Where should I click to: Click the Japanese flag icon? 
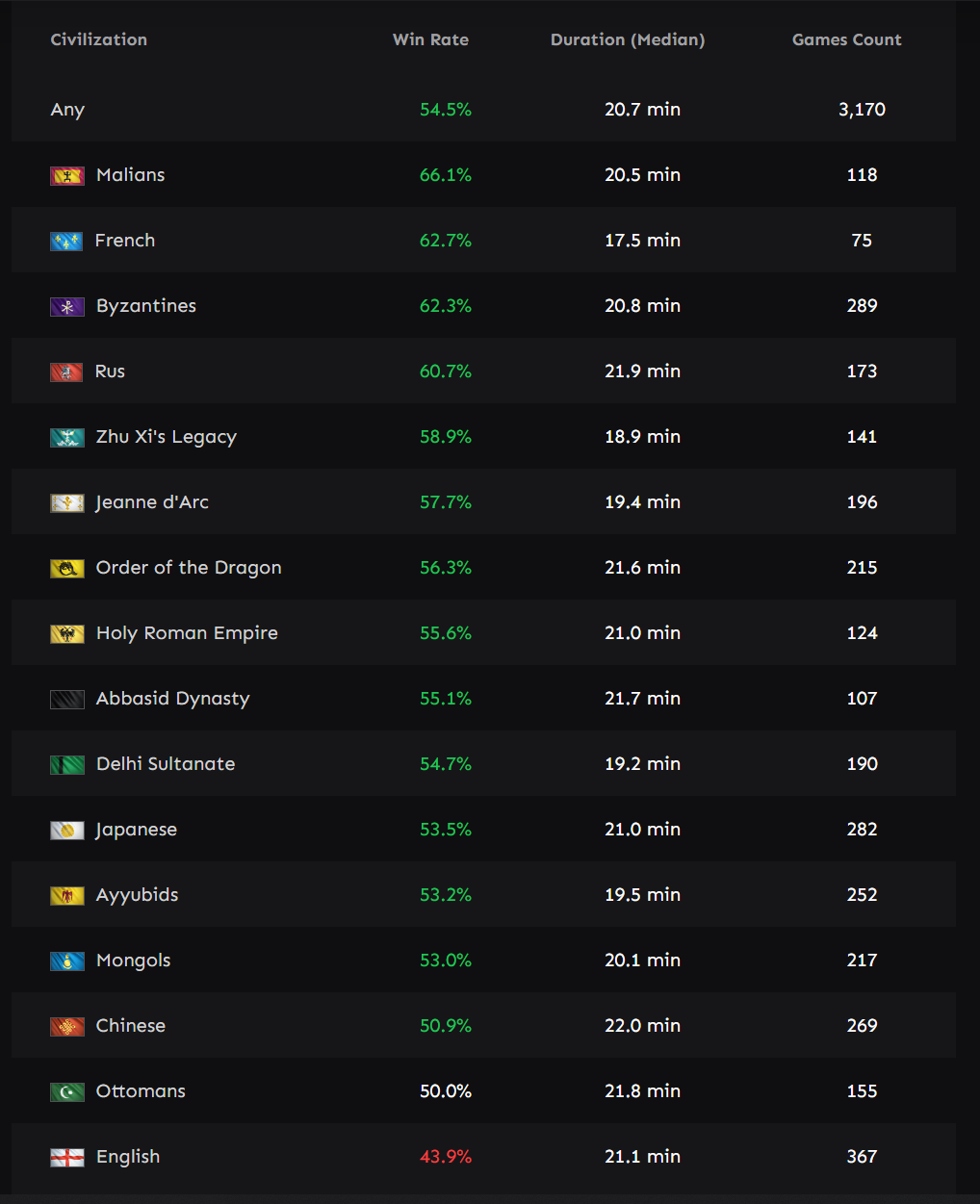click(66, 830)
